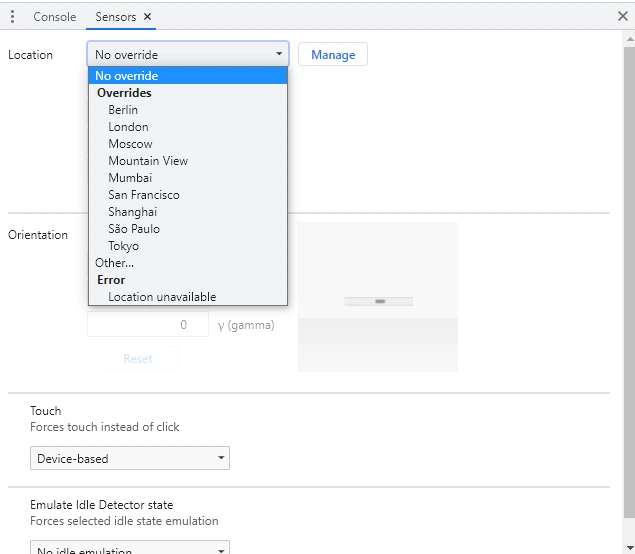
Task: Select Berlin as location override
Action: [x=123, y=110]
